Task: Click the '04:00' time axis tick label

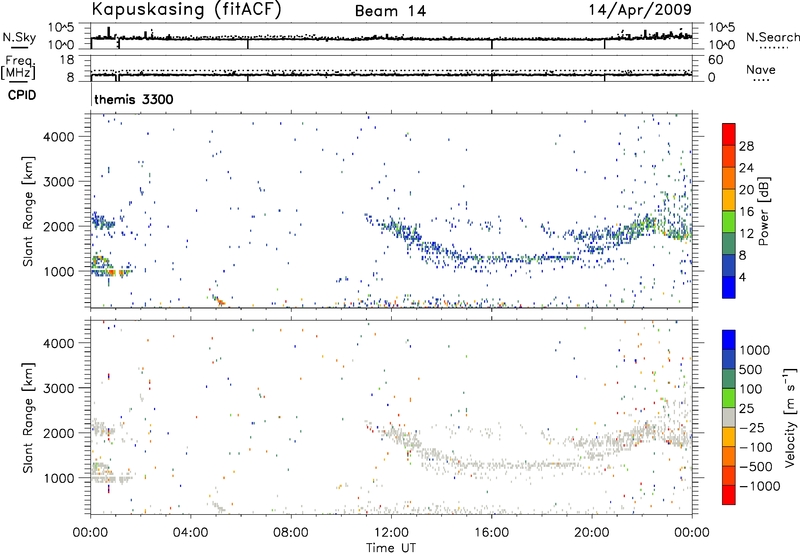Action: [x=190, y=533]
